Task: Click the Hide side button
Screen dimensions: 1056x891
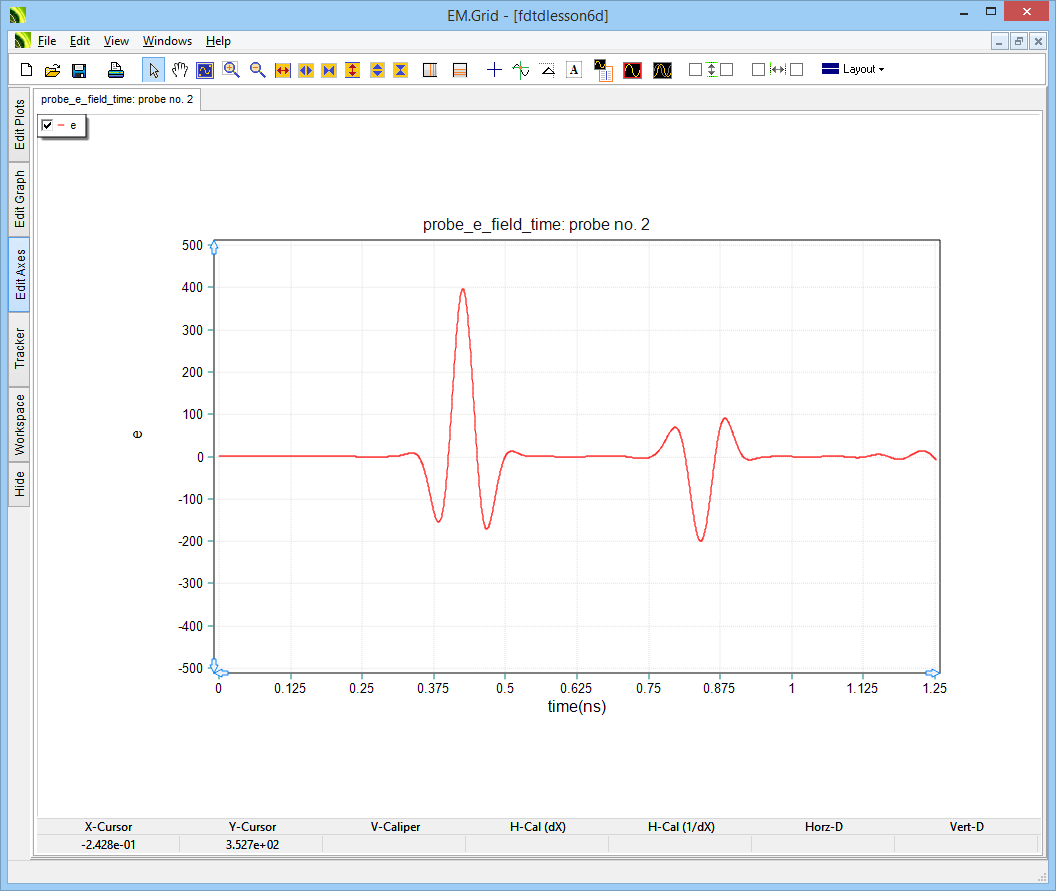Action: pos(20,484)
